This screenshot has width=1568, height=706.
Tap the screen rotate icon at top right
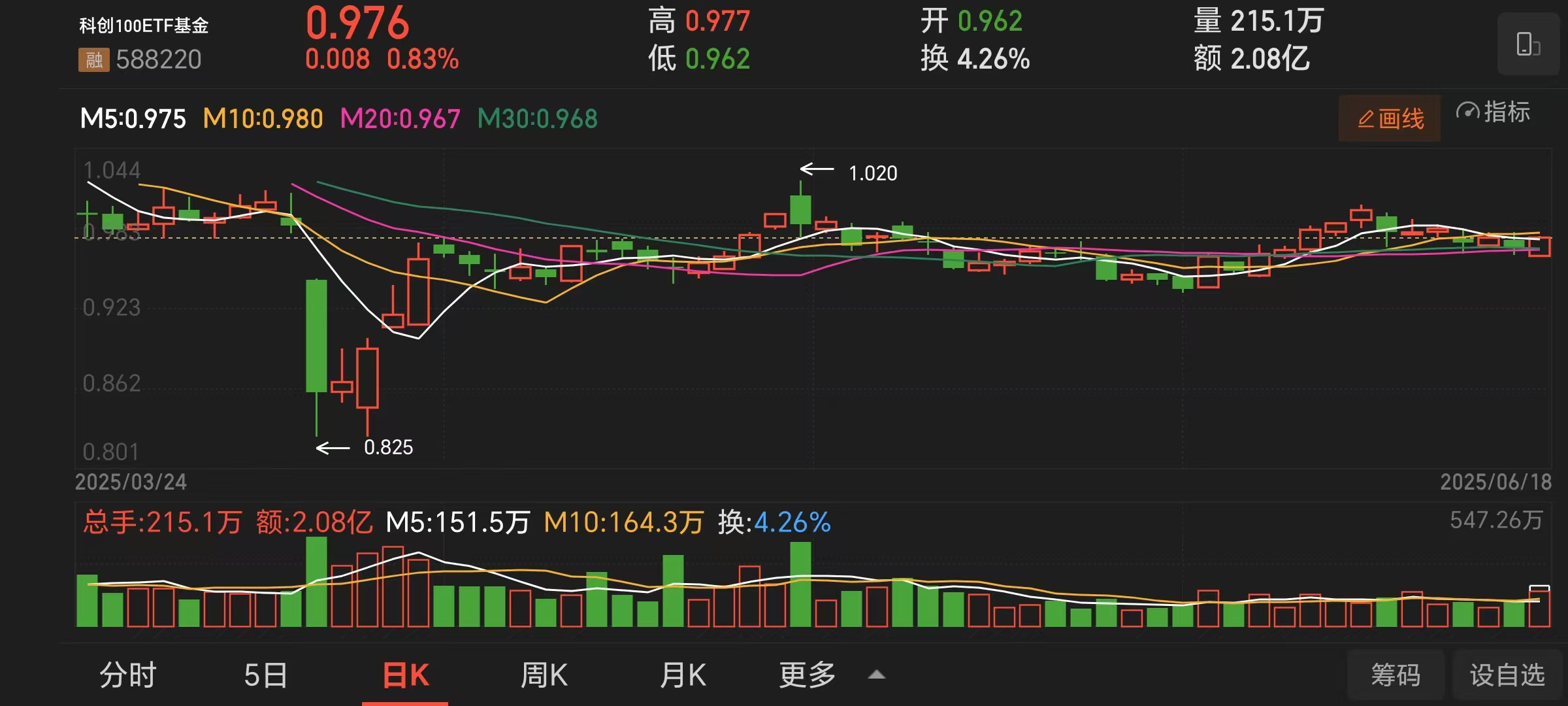1528,44
